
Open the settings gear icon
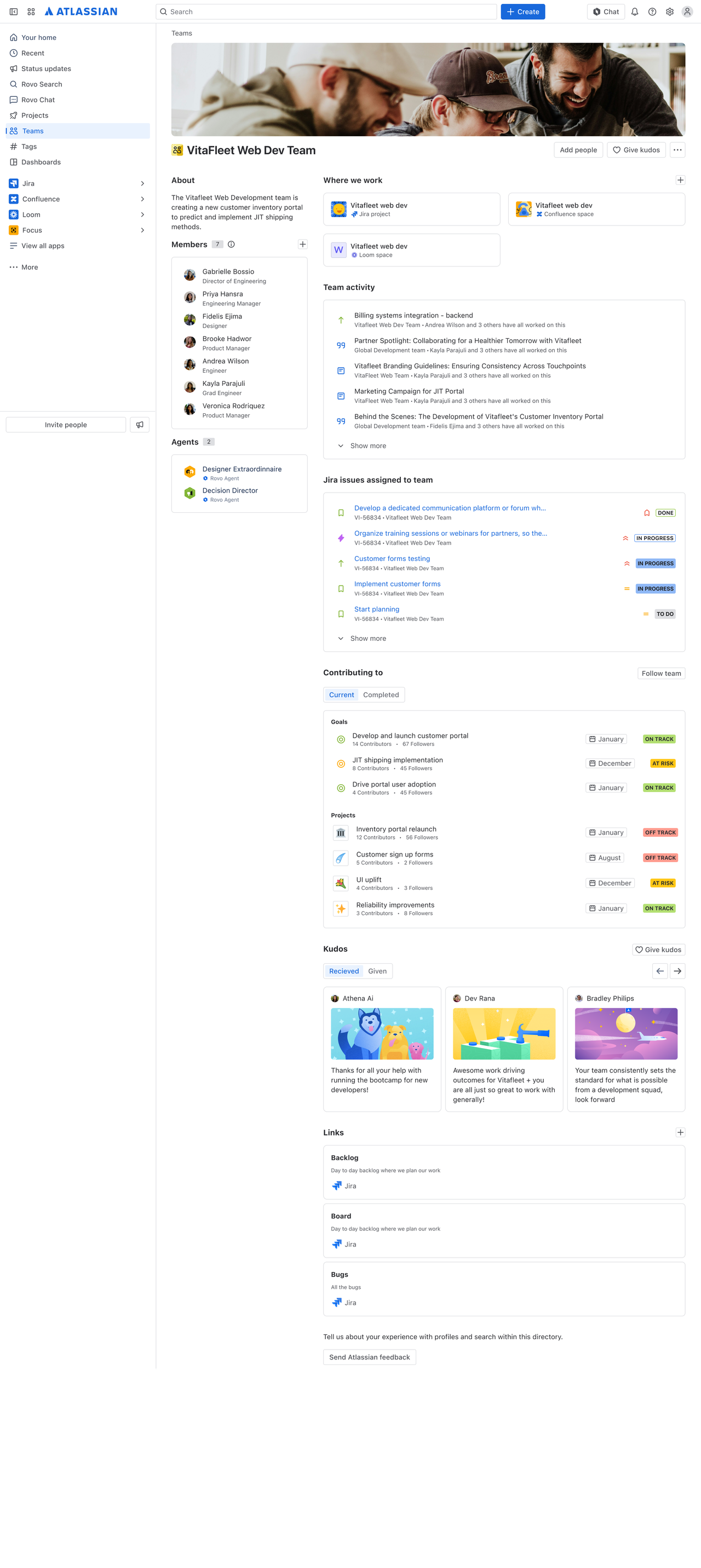(x=670, y=11)
